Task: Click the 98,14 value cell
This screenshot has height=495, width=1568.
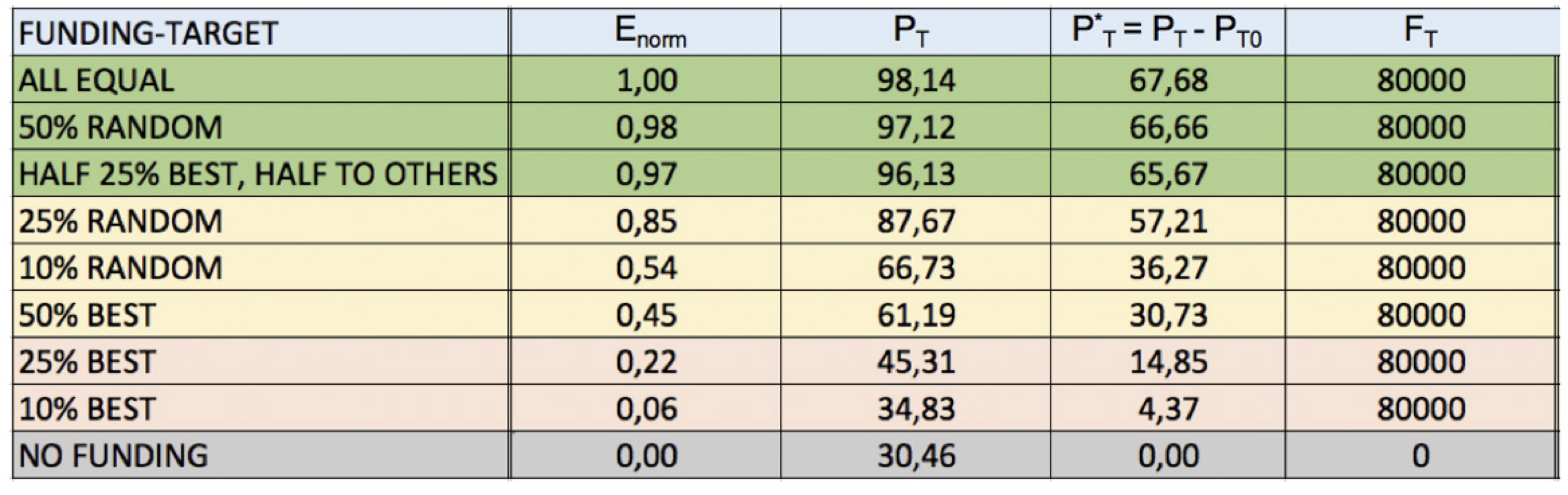Action: [x=915, y=81]
